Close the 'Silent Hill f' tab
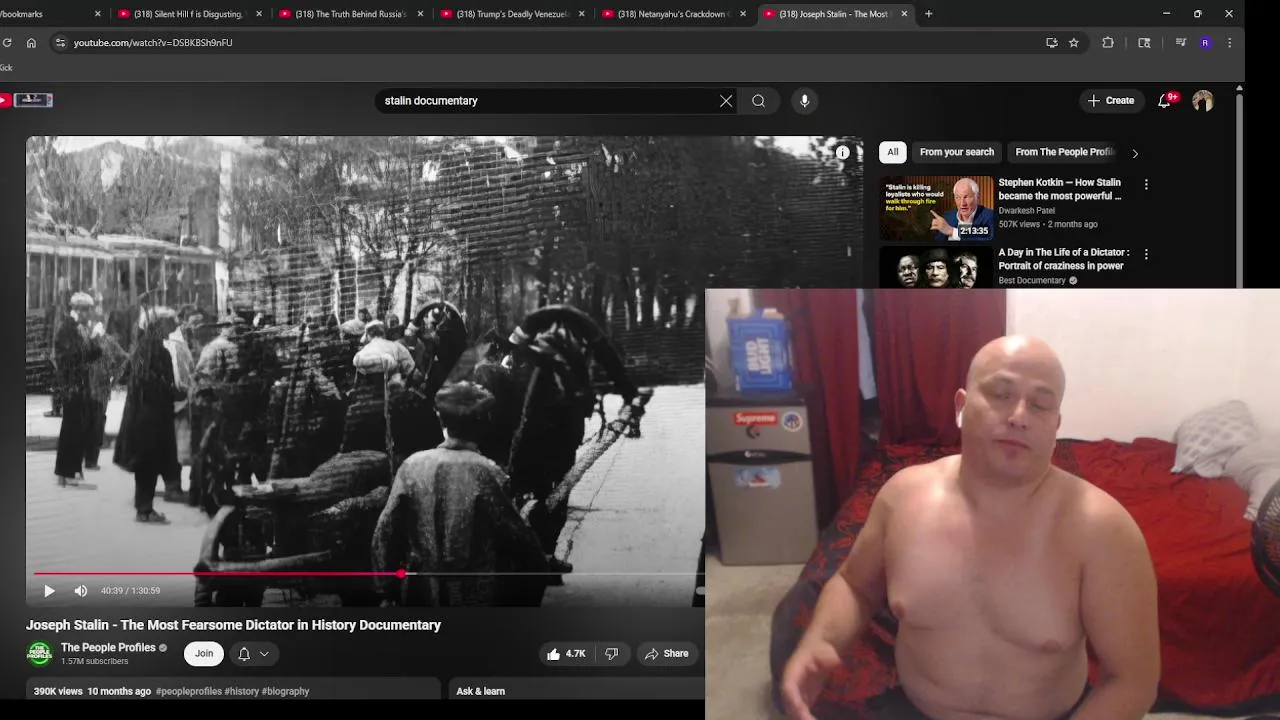The height and width of the screenshot is (720, 1280). (259, 14)
